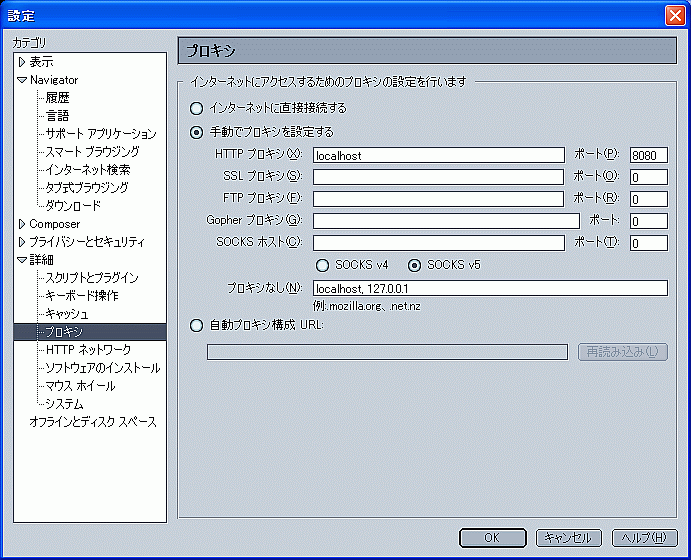Open the 履歴 settings in tree
This screenshot has width=691, height=560.
coord(57,98)
